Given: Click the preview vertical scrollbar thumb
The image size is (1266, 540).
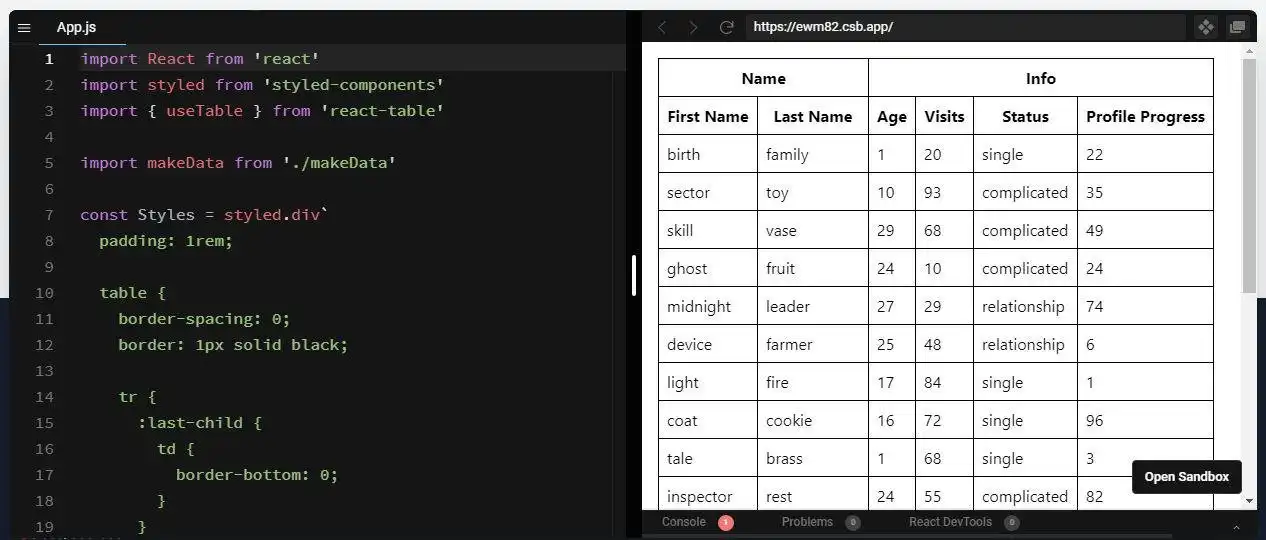Looking at the screenshot, I should coord(1249,175).
